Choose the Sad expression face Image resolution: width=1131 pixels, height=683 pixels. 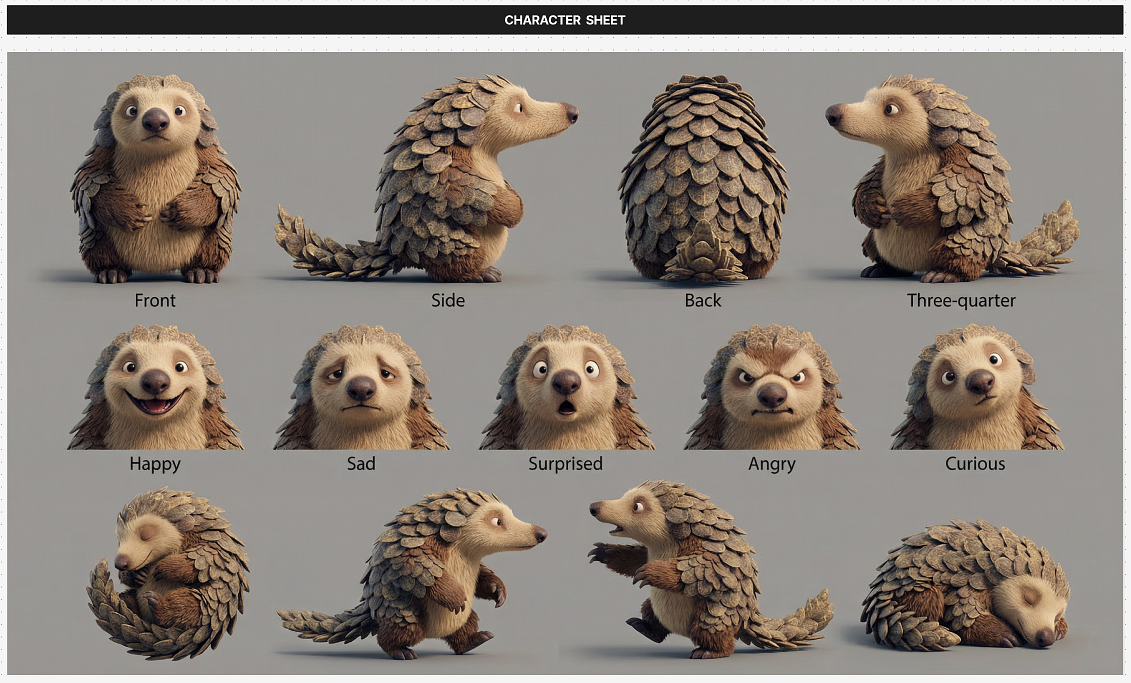(361, 390)
